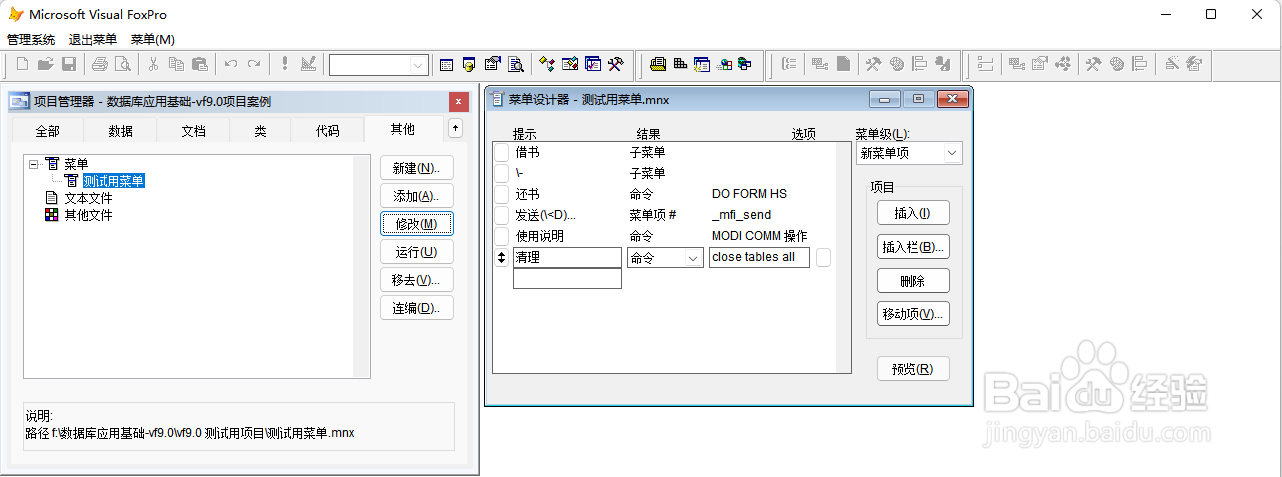The image size is (1282, 477).
Task: Click the empty prompt field below 清理
Action: click(567, 279)
